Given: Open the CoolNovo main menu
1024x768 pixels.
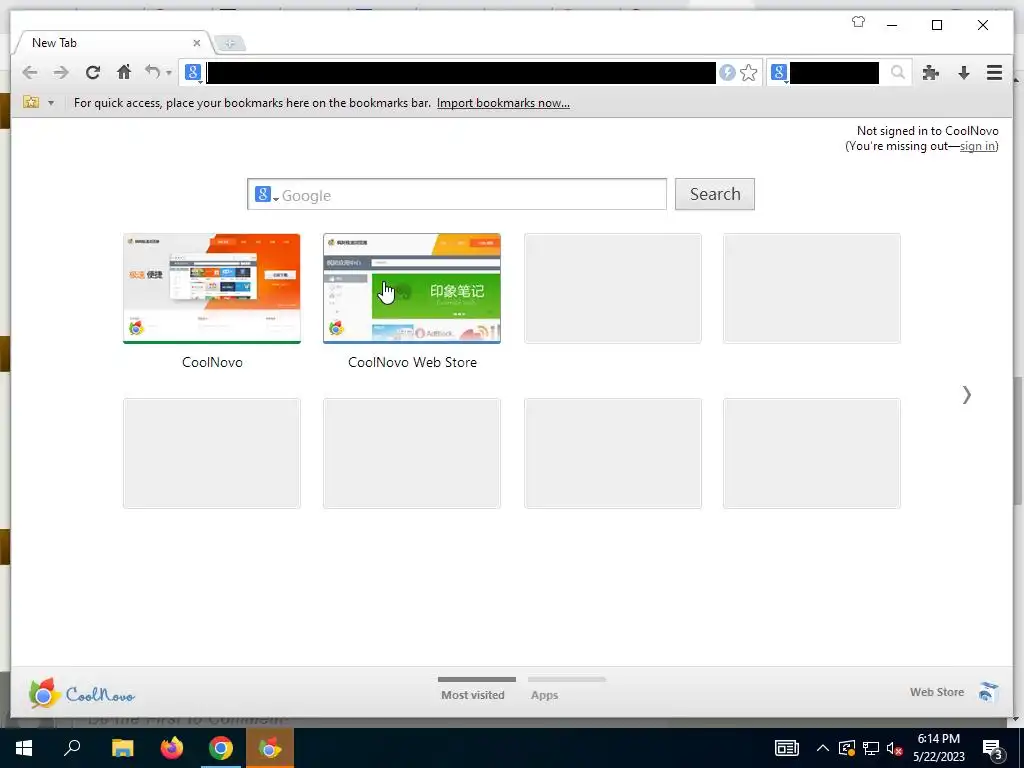Looking at the screenshot, I should click(994, 72).
